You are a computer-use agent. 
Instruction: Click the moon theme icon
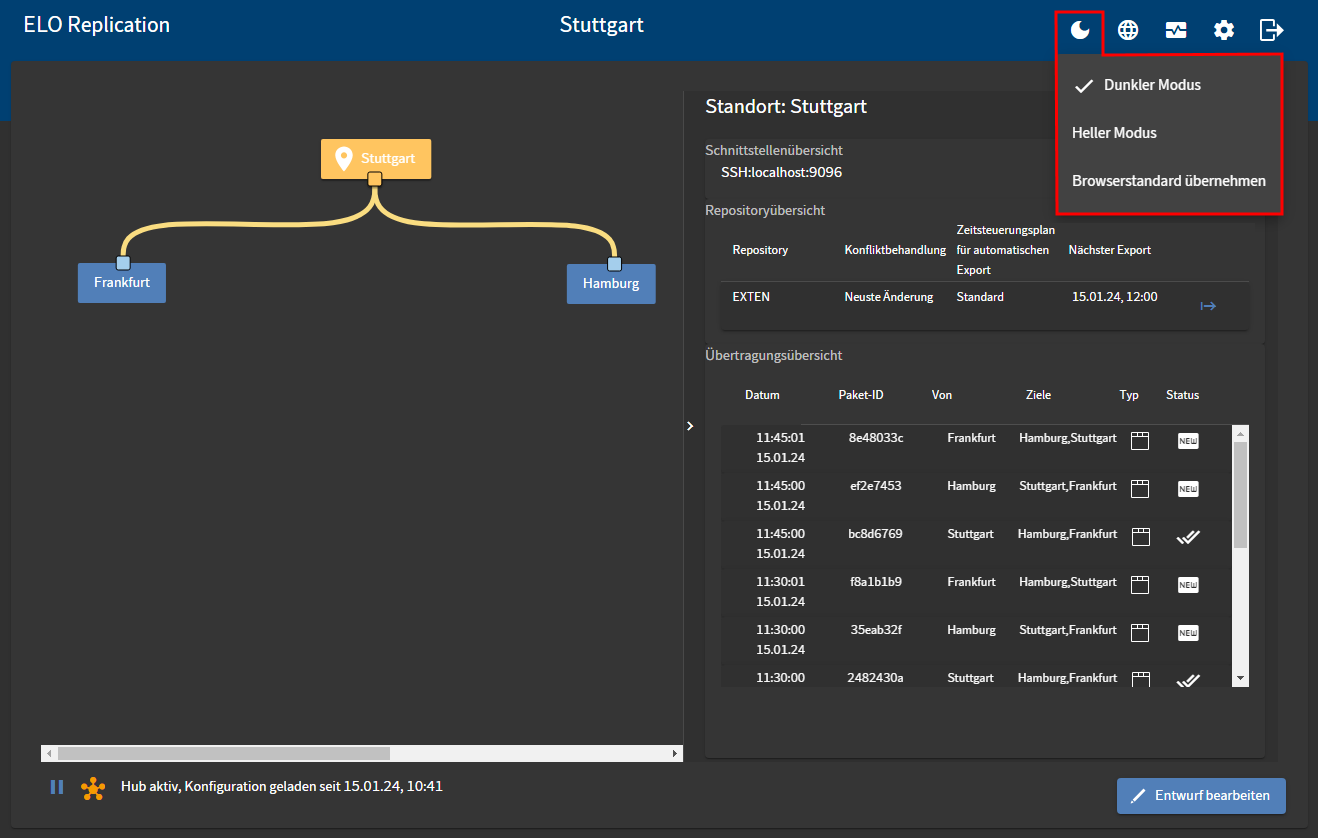[x=1079, y=30]
